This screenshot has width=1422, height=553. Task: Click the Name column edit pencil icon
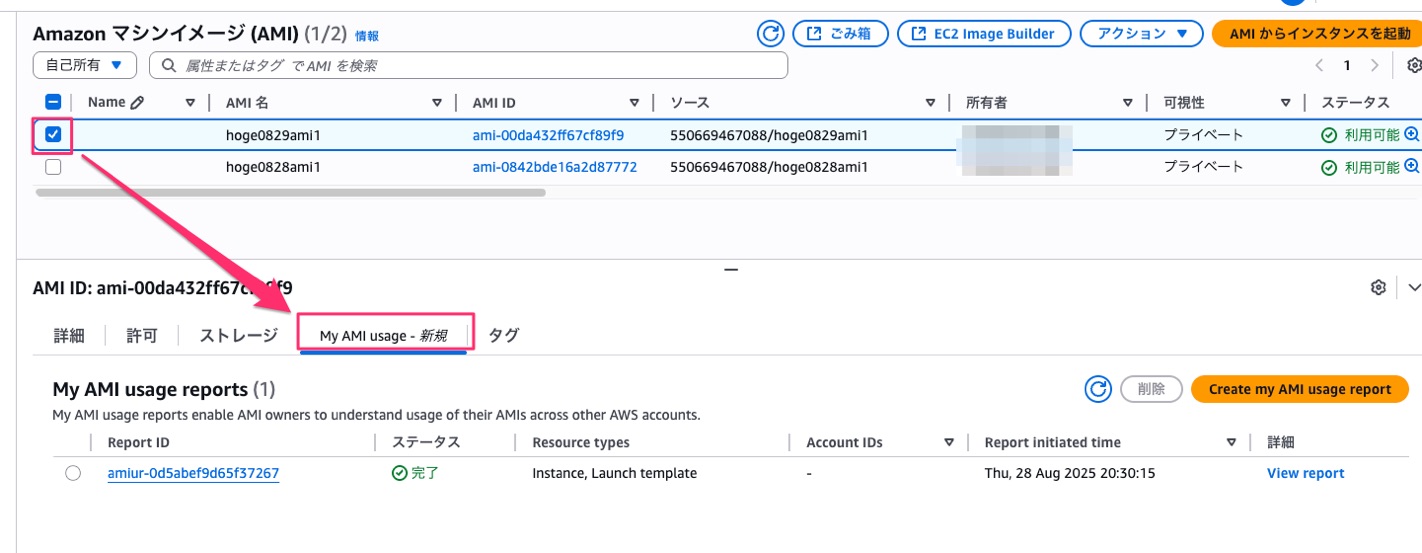point(137,102)
